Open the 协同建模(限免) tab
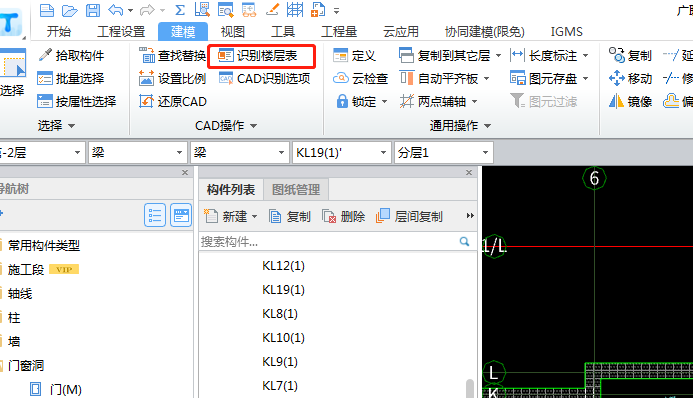The width and height of the screenshot is (693, 398). point(484,31)
